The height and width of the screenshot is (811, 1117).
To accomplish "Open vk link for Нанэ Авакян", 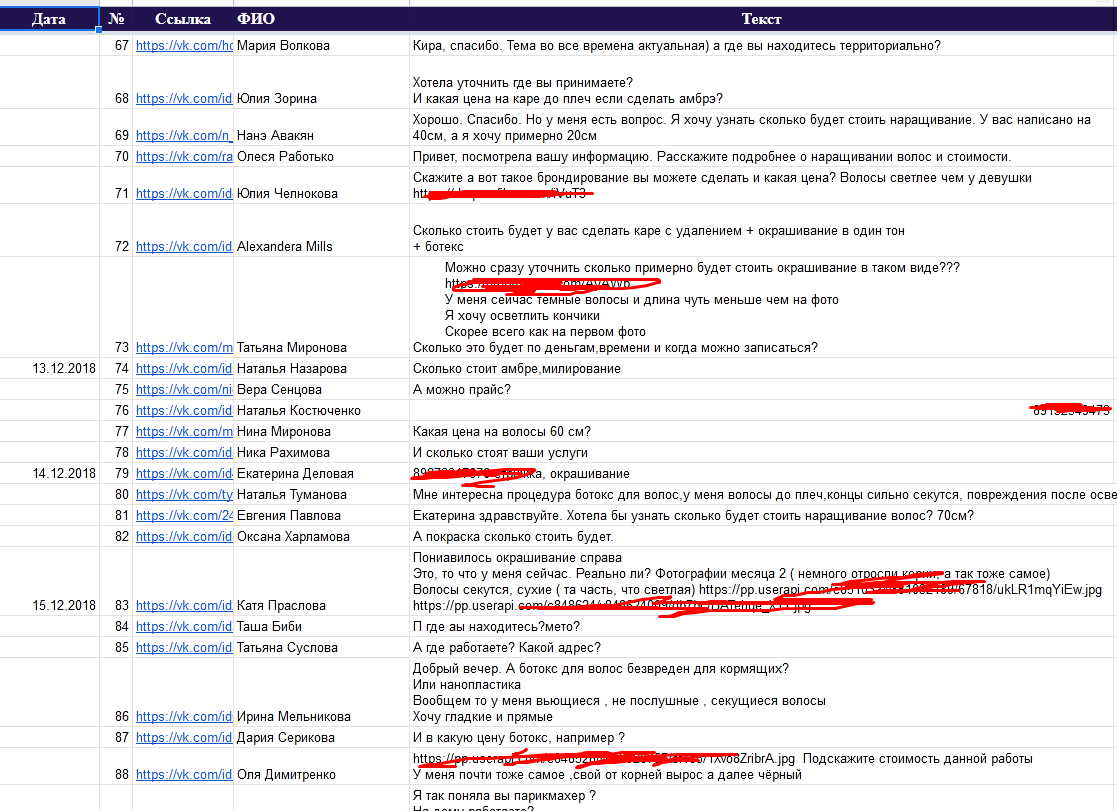I will (x=183, y=135).
